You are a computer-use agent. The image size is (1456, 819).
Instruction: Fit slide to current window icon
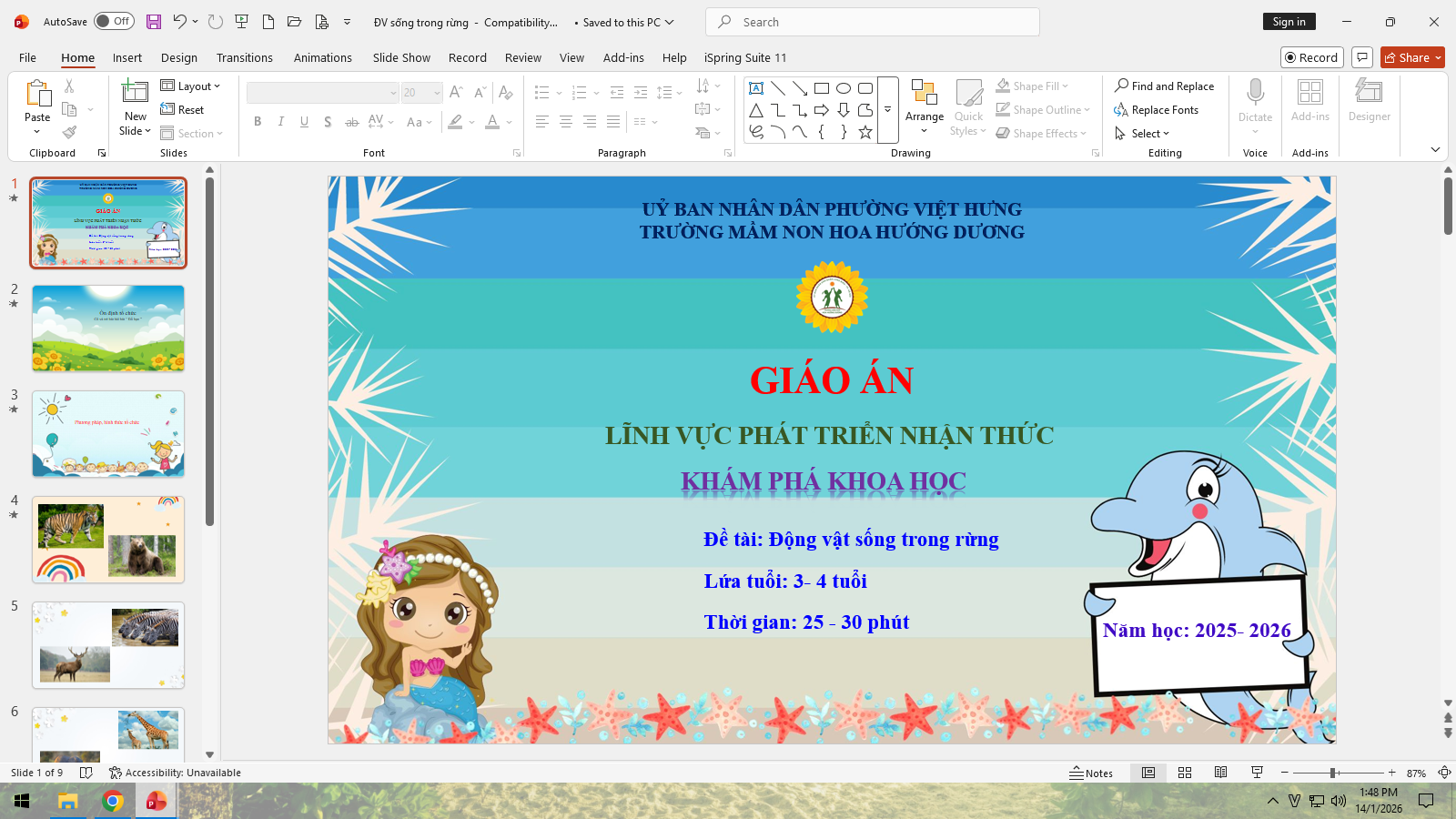(1443, 773)
